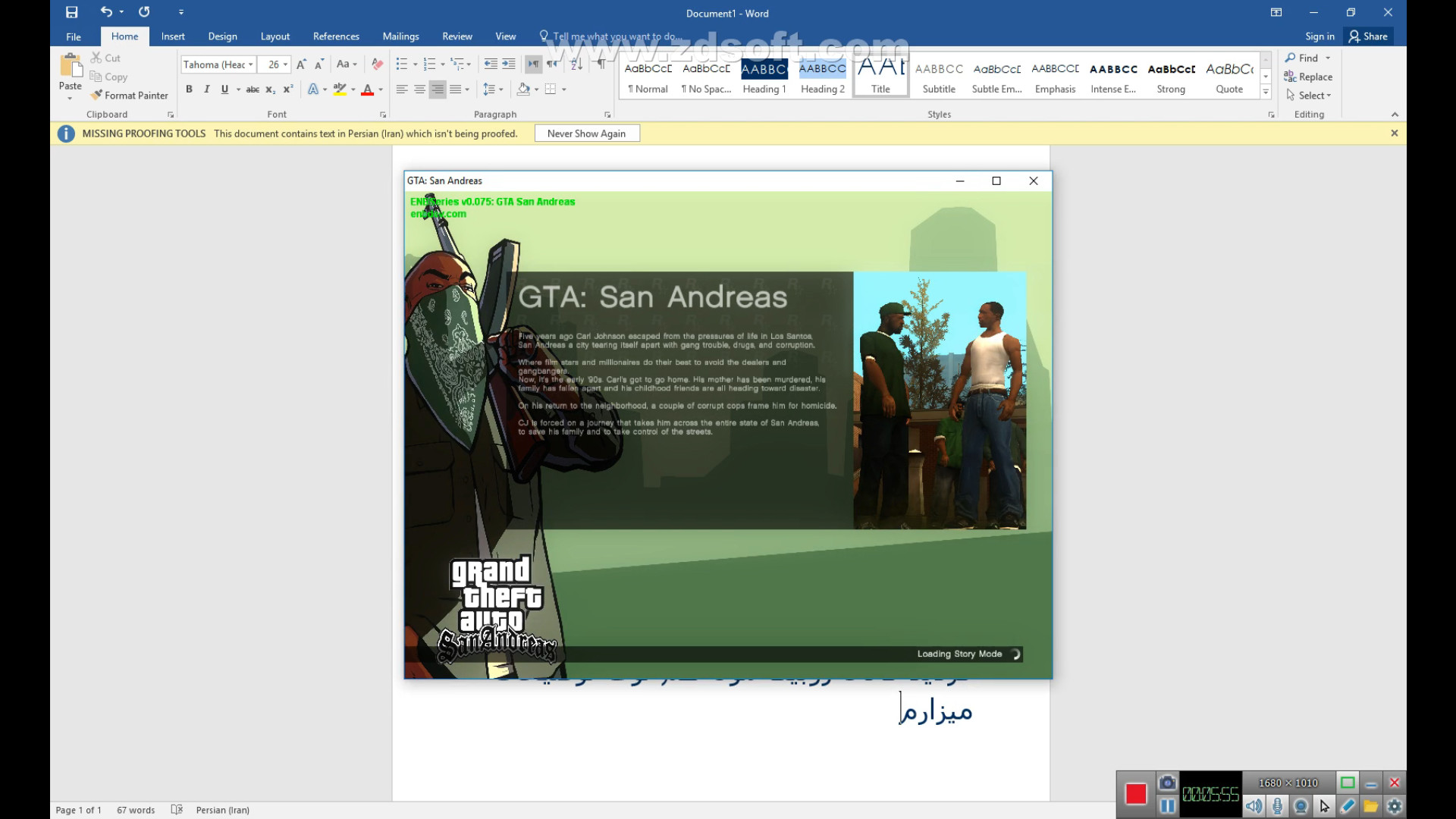The width and height of the screenshot is (1456, 819).
Task: Open the font size dropdown
Action: 285,64
